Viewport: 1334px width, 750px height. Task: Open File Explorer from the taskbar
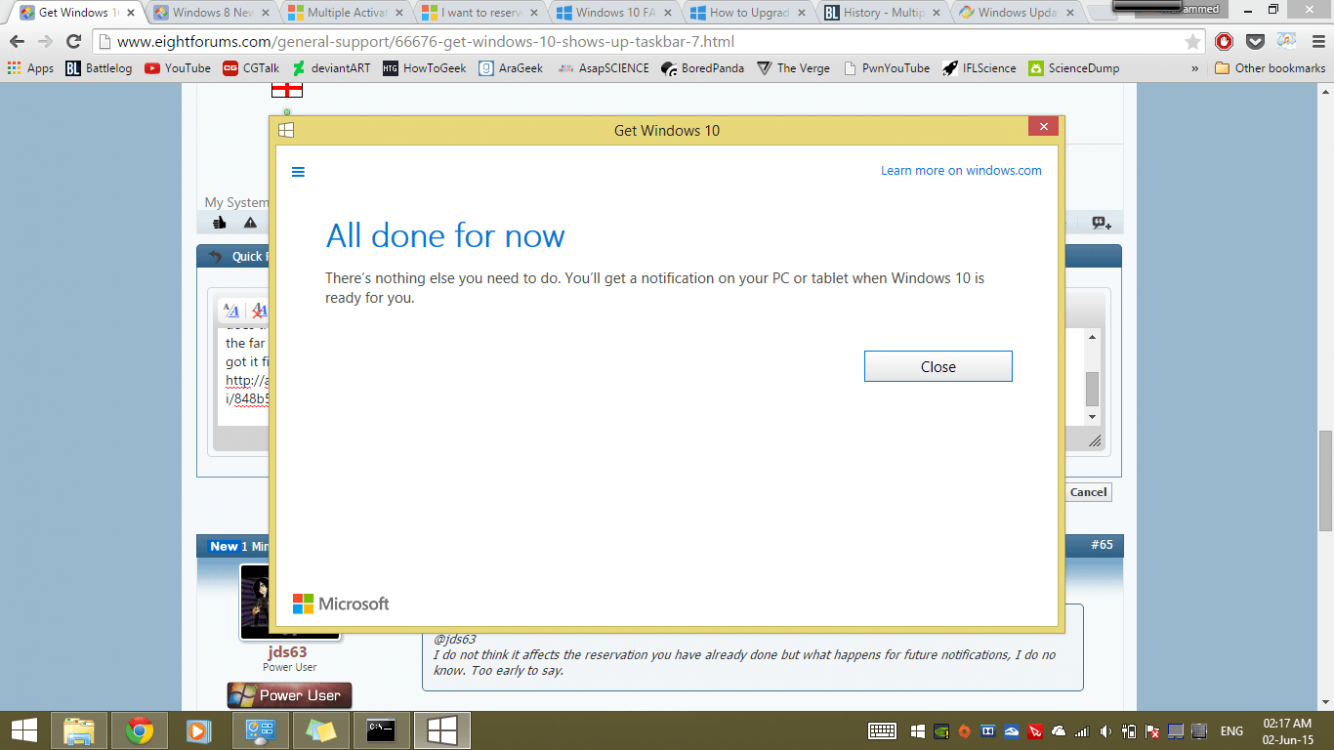coord(79,731)
